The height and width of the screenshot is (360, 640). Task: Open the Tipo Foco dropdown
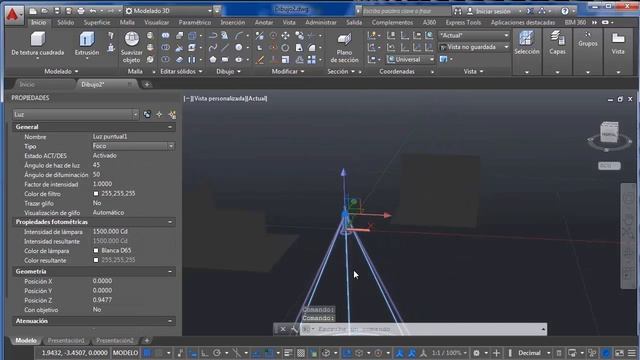point(133,146)
